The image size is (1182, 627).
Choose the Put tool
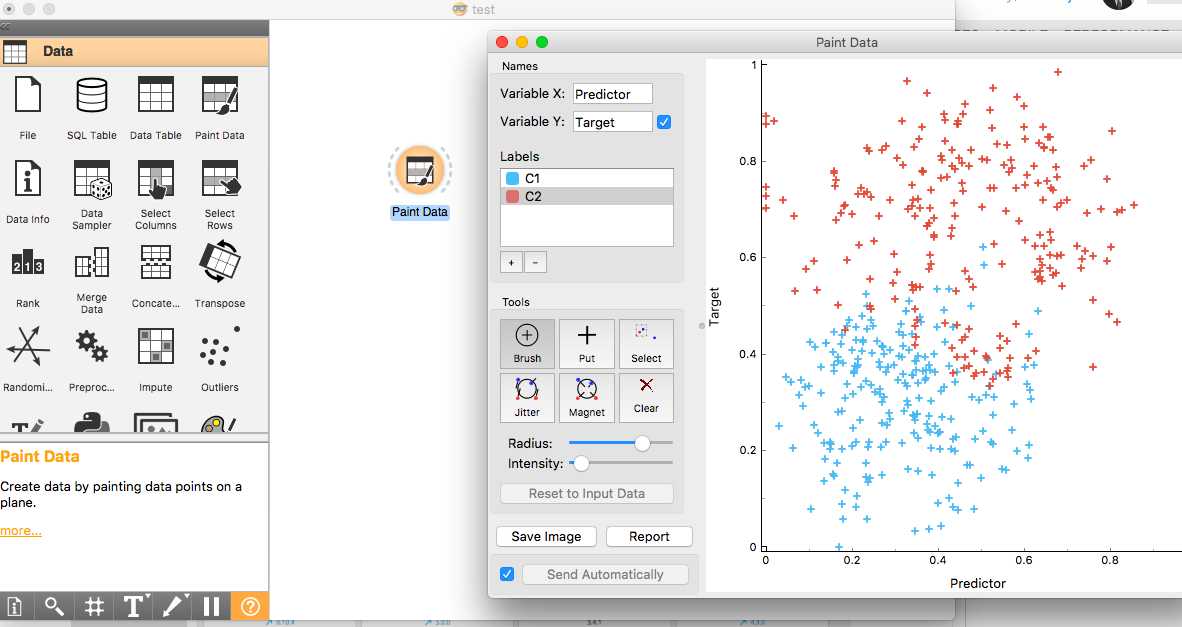(x=586, y=344)
